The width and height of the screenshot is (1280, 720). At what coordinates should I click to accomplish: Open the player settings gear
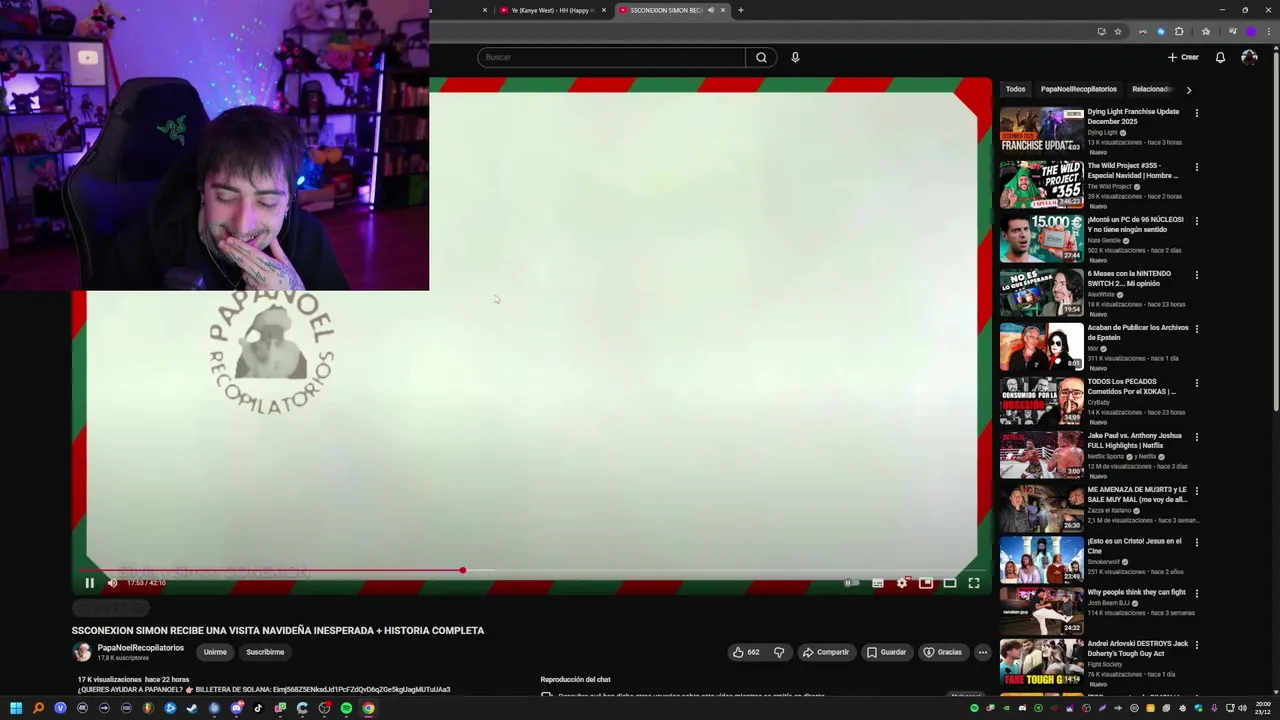(902, 583)
